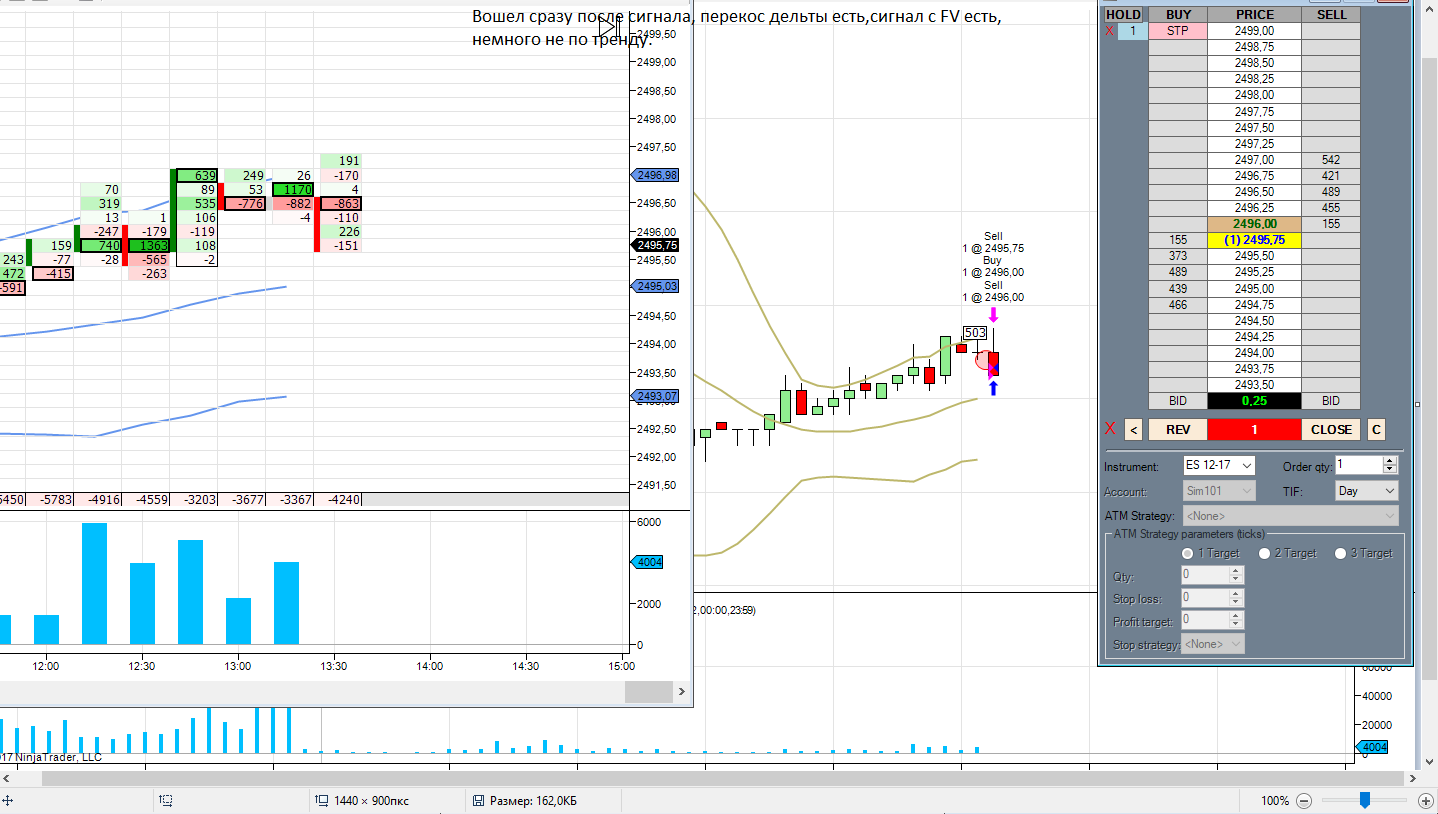
Task: Click the 'C' button right of CLOSE
Action: click(1376, 430)
